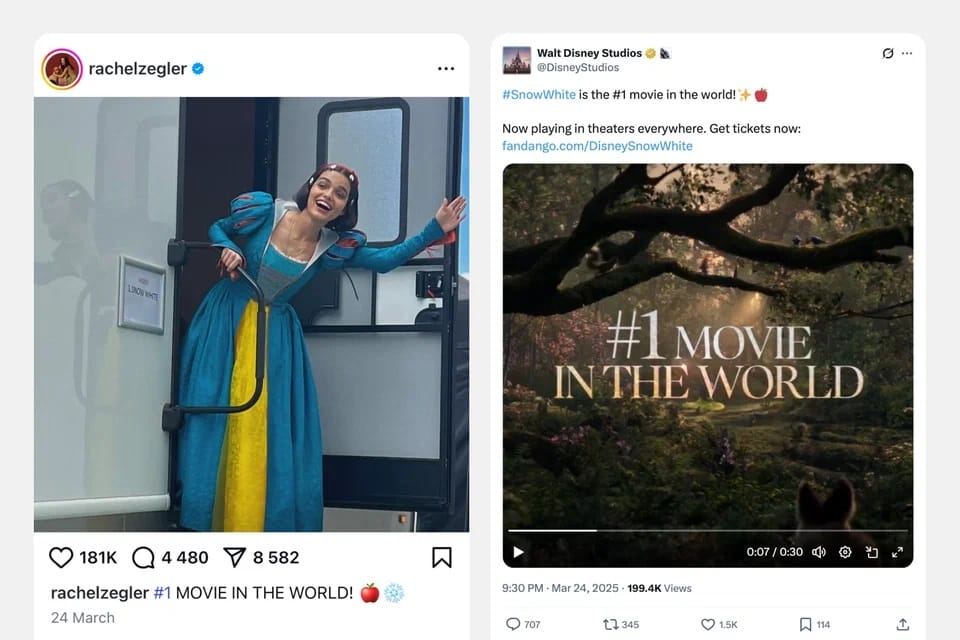Toggle bookmark on the Disney tweet
This screenshot has height=640, width=960.
(805, 624)
